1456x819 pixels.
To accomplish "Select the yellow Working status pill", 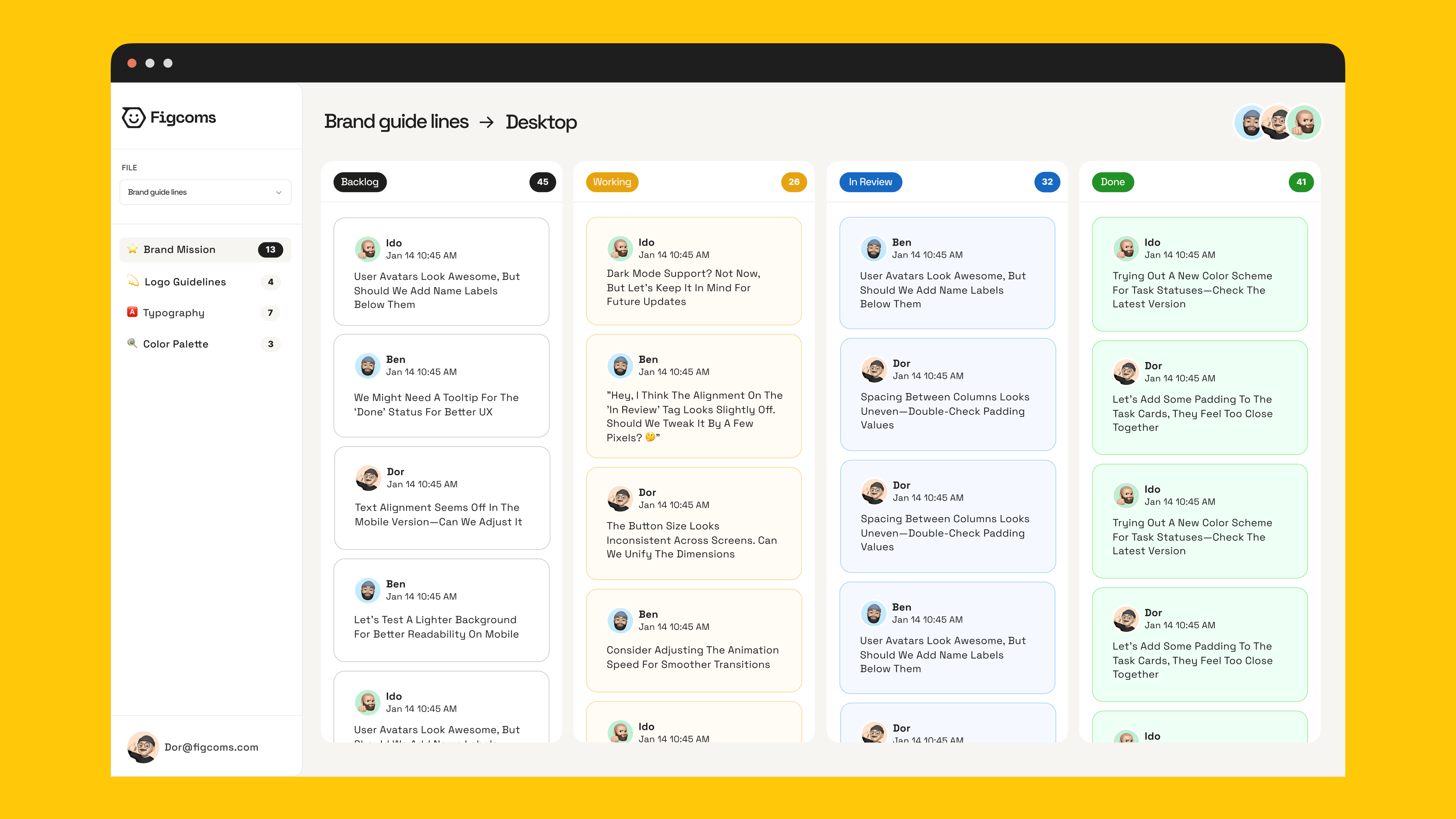I will [612, 182].
